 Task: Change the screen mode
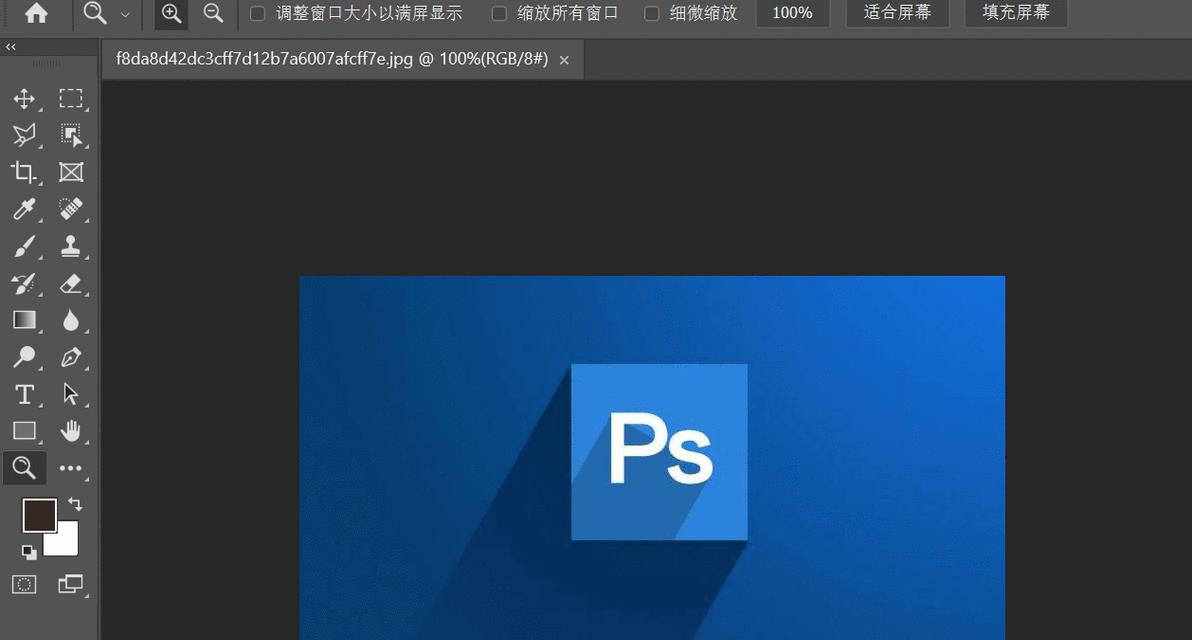click(71, 584)
